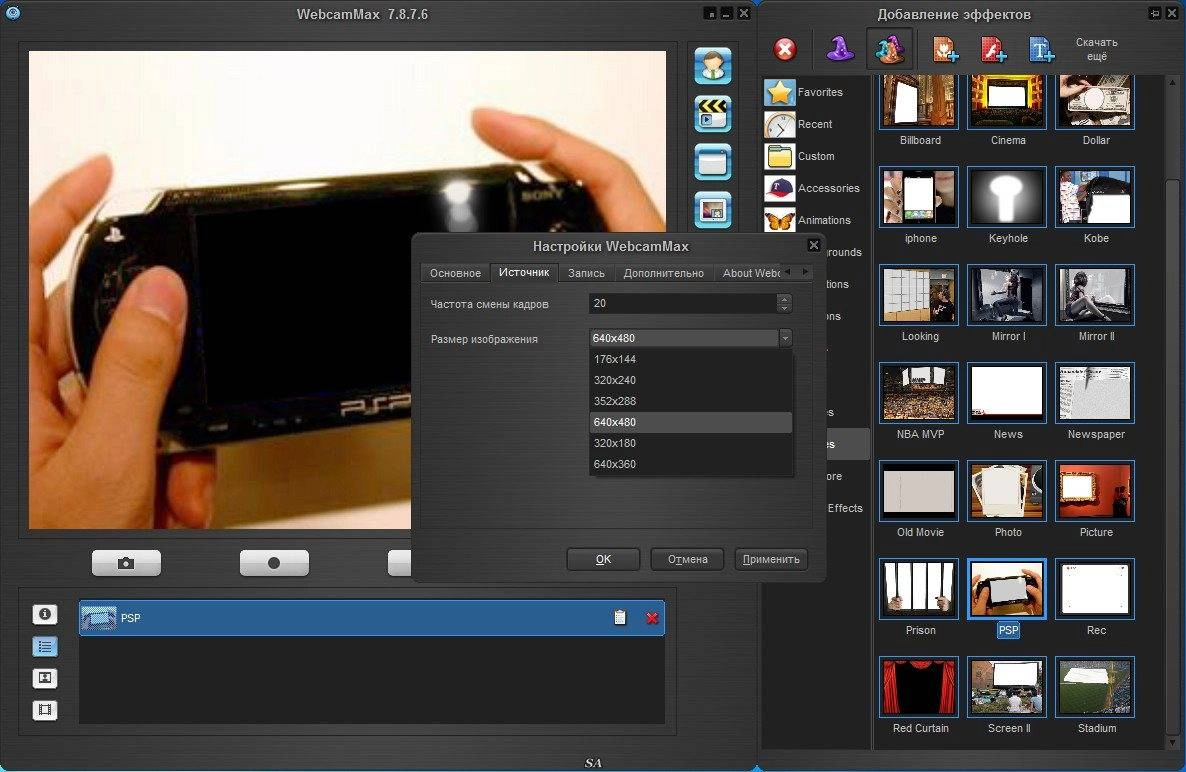1186x772 pixels.
Task: Increase frame rate with up stepper
Action: pyautogui.click(x=784, y=298)
